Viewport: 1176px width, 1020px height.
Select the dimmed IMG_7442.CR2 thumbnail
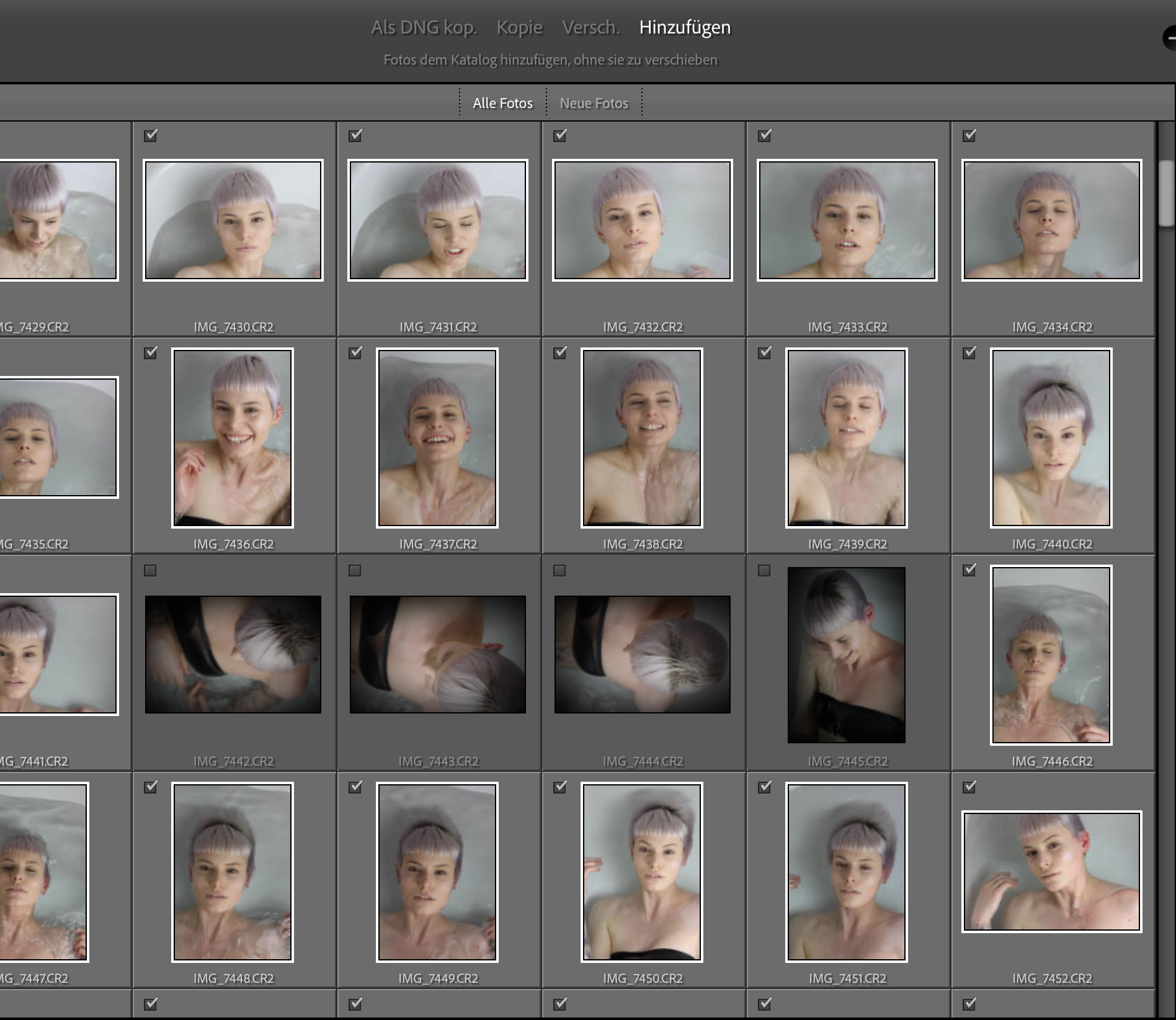(233, 655)
